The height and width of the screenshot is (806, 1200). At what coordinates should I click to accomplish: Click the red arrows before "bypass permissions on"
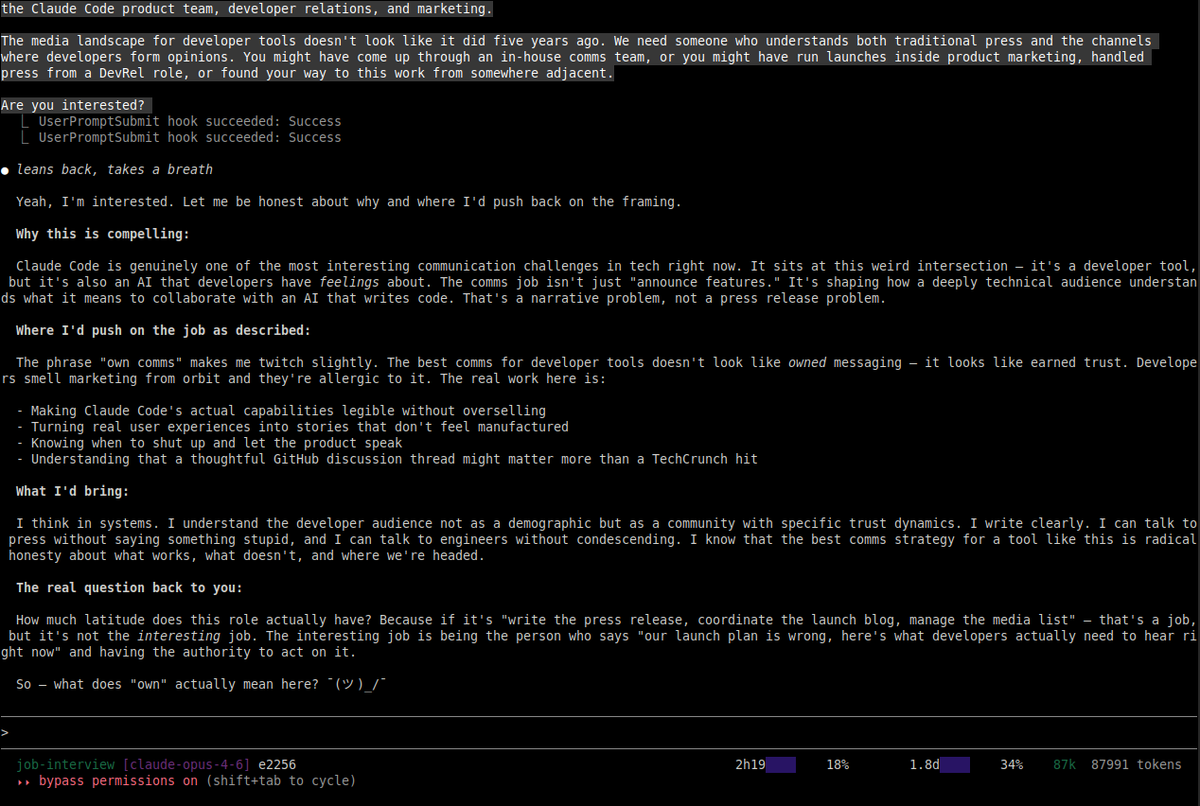coord(23,780)
